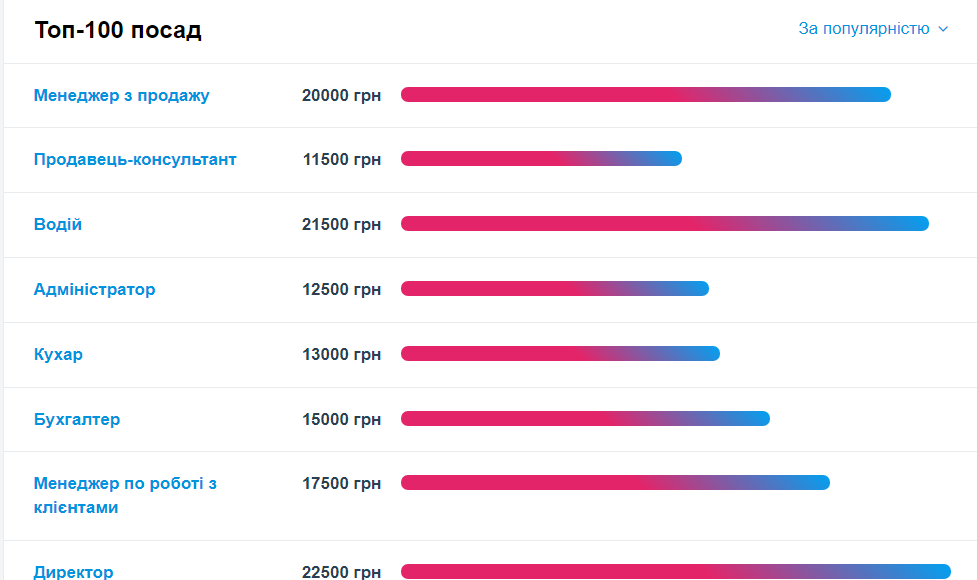Screen dimensions: 977x580
Task: Open the За популярністю sort dropdown
Action: [873, 29]
